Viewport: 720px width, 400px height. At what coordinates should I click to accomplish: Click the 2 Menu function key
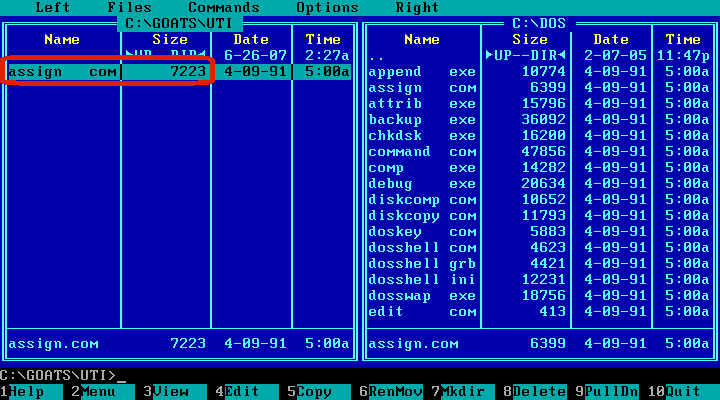(103, 392)
